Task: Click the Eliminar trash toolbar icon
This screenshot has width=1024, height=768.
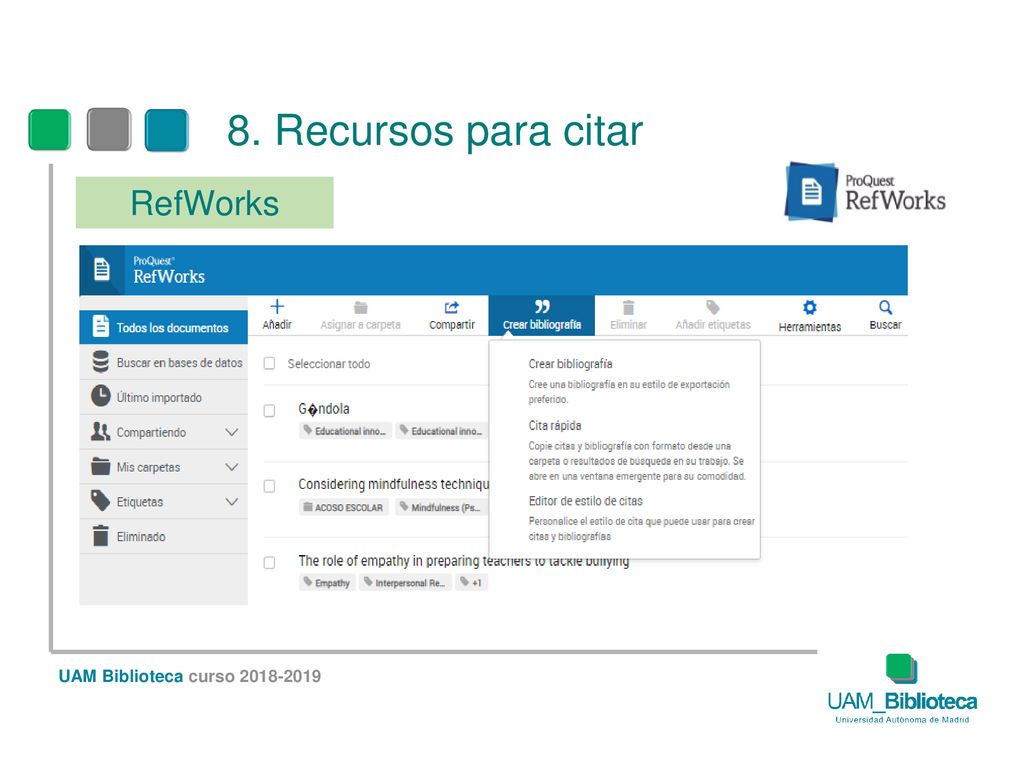Action: (x=628, y=307)
